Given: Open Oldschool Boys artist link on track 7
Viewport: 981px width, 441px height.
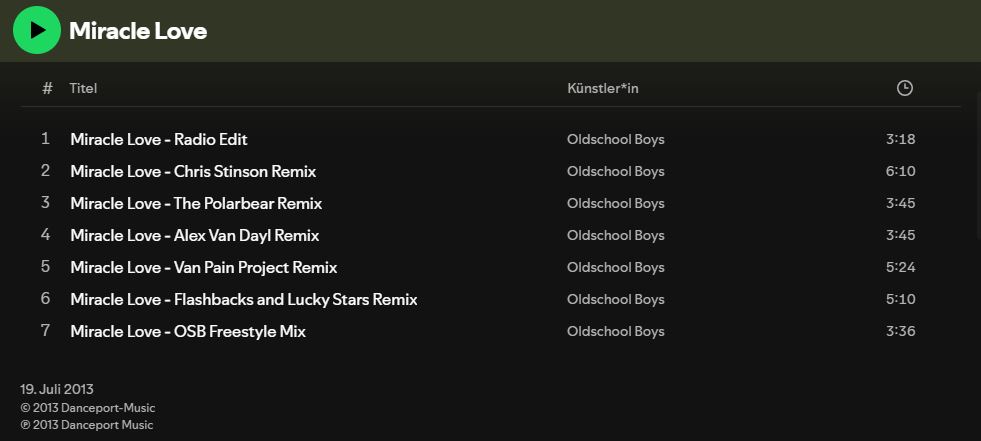Looking at the screenshot, I should pyautogui.click(x=616, y=331).
